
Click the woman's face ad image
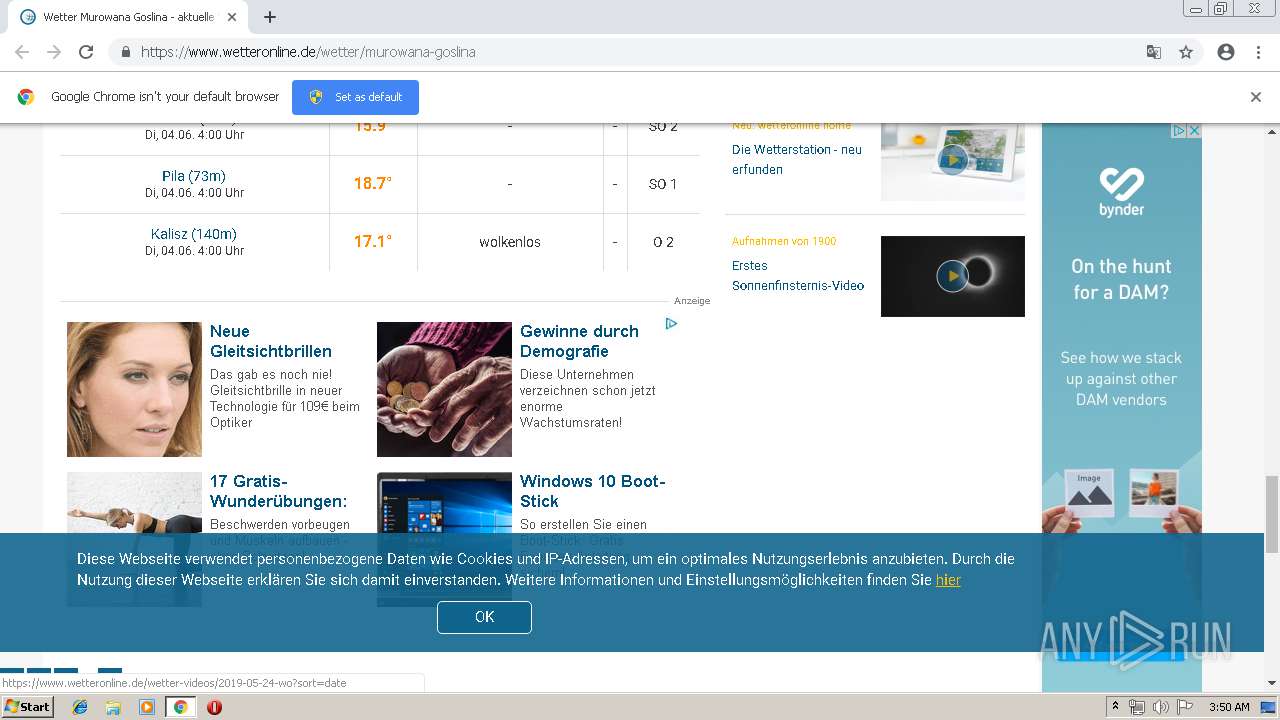click(x=134, y=389)
